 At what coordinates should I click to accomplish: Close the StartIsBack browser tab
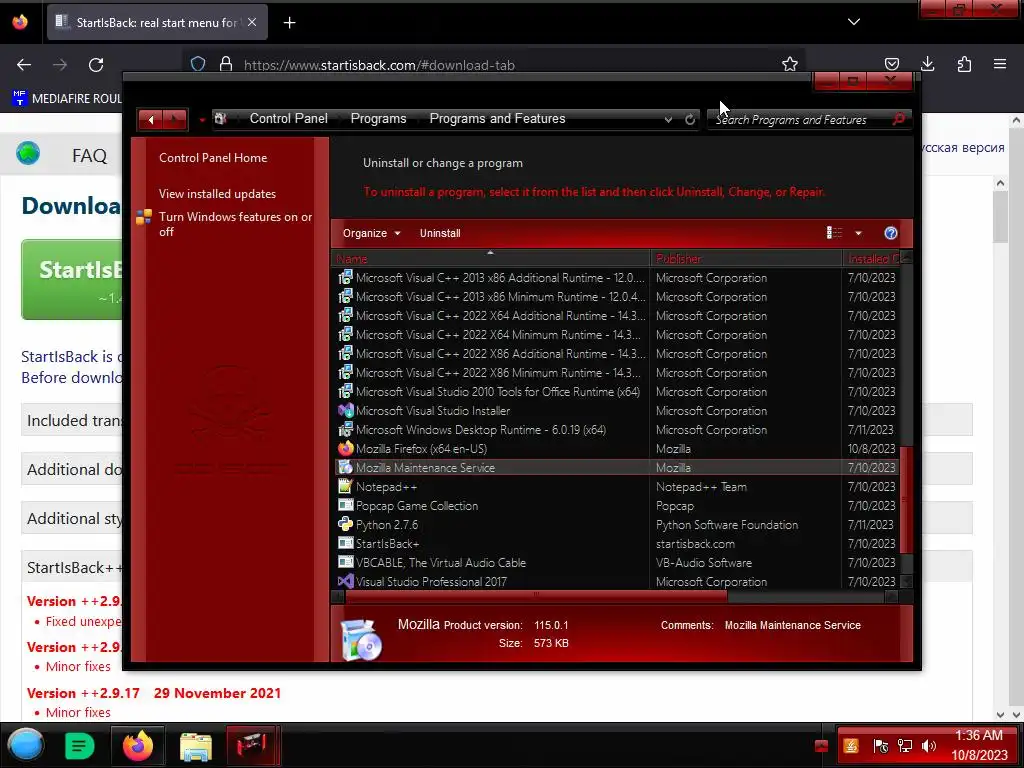[x=252, y=22]
